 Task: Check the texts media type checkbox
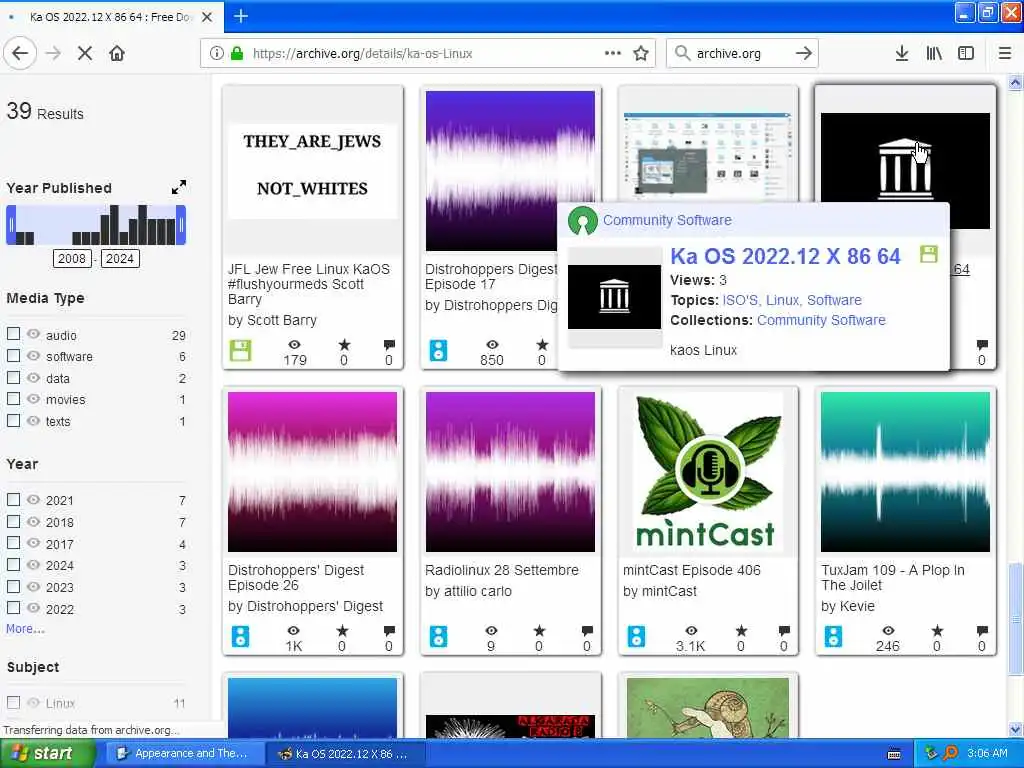click(13, 421)
